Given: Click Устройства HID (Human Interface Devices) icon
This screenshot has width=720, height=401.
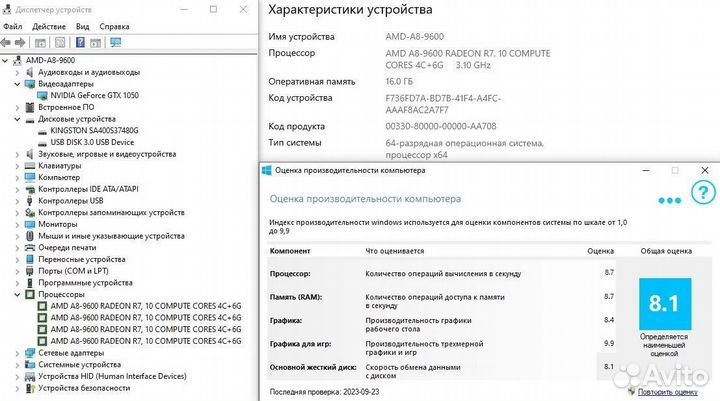Looking at the screenshot, I should pyautogui.click(x=30, y=377).
